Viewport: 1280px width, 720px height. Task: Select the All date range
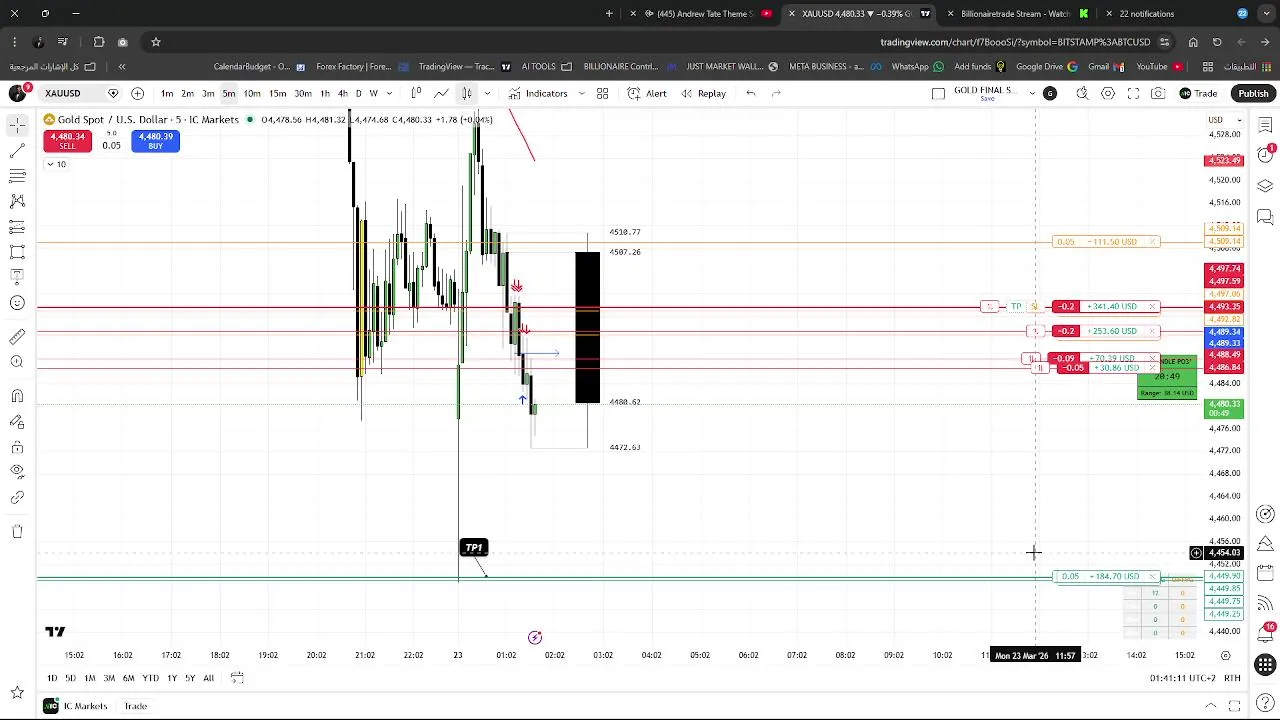click(x=208, y=678)
